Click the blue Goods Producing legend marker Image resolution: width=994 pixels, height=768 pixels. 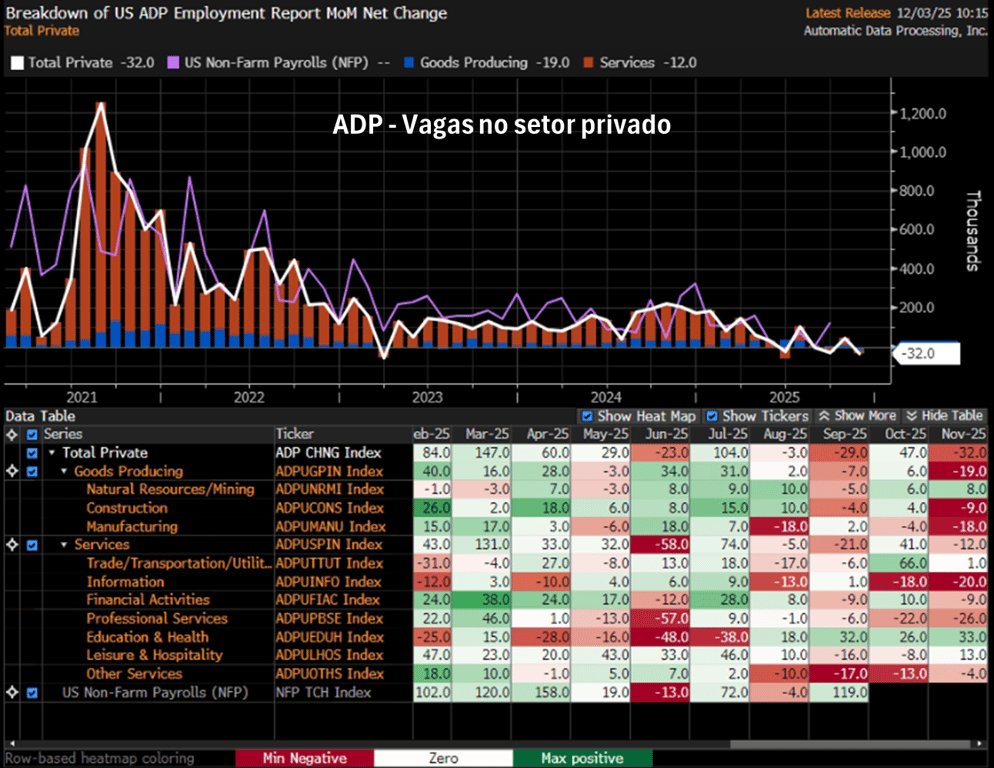click(409, 63)
